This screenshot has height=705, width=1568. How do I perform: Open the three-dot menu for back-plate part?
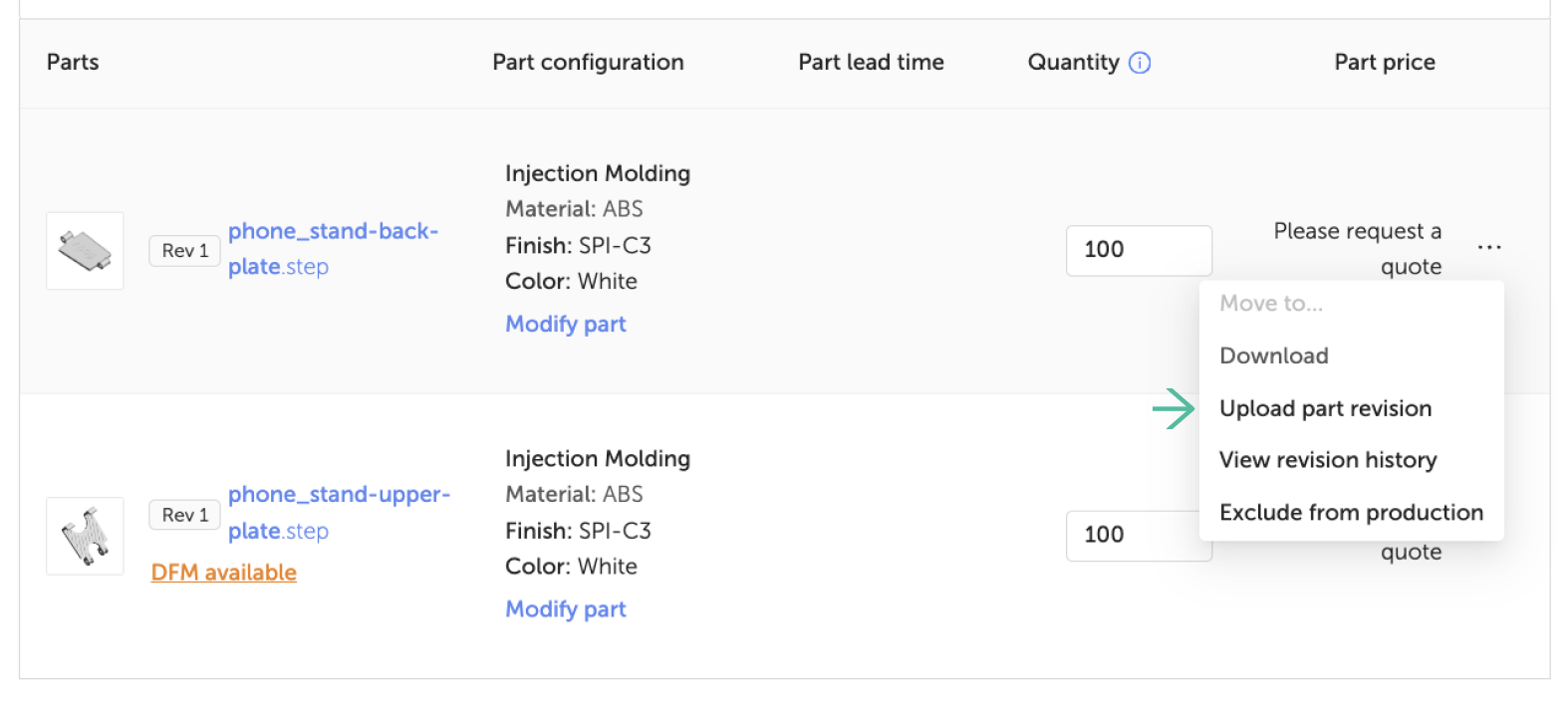1489,247
